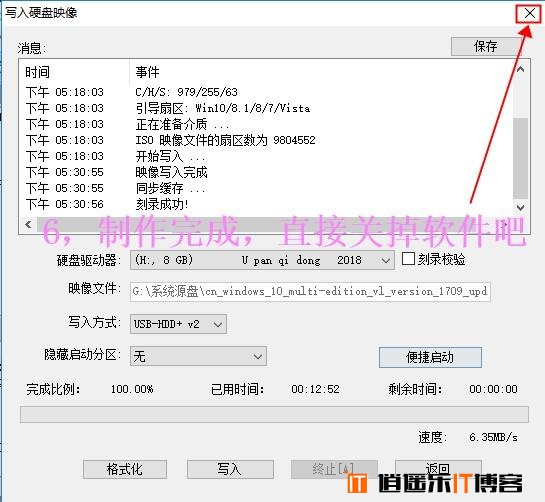Select the 映像写入完成 log entry
This screenshot has height=502, width=545.
click(x=171, y=172)
